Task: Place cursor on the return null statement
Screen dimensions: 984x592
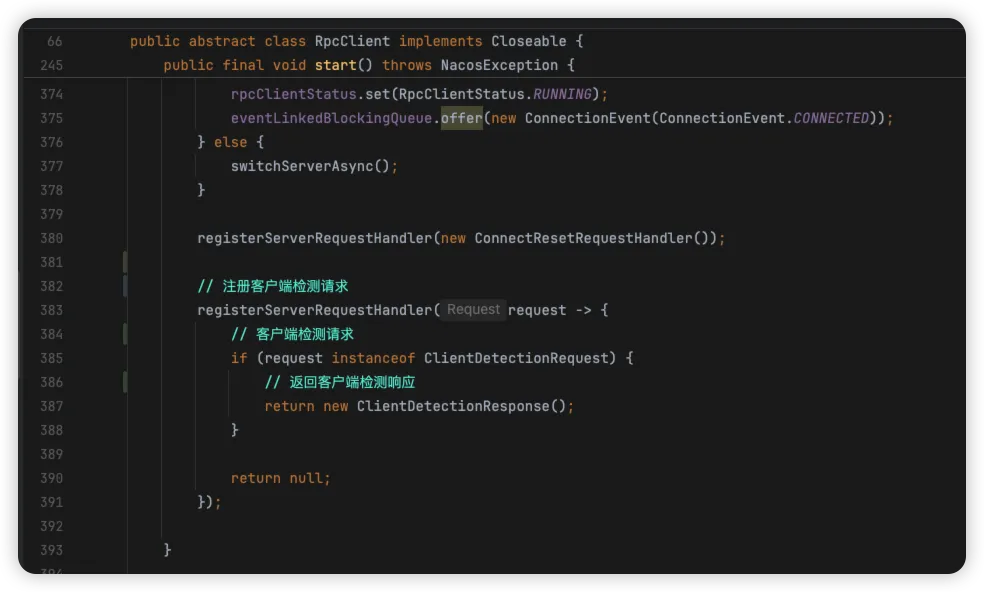Action: click(x=280, y=478)
